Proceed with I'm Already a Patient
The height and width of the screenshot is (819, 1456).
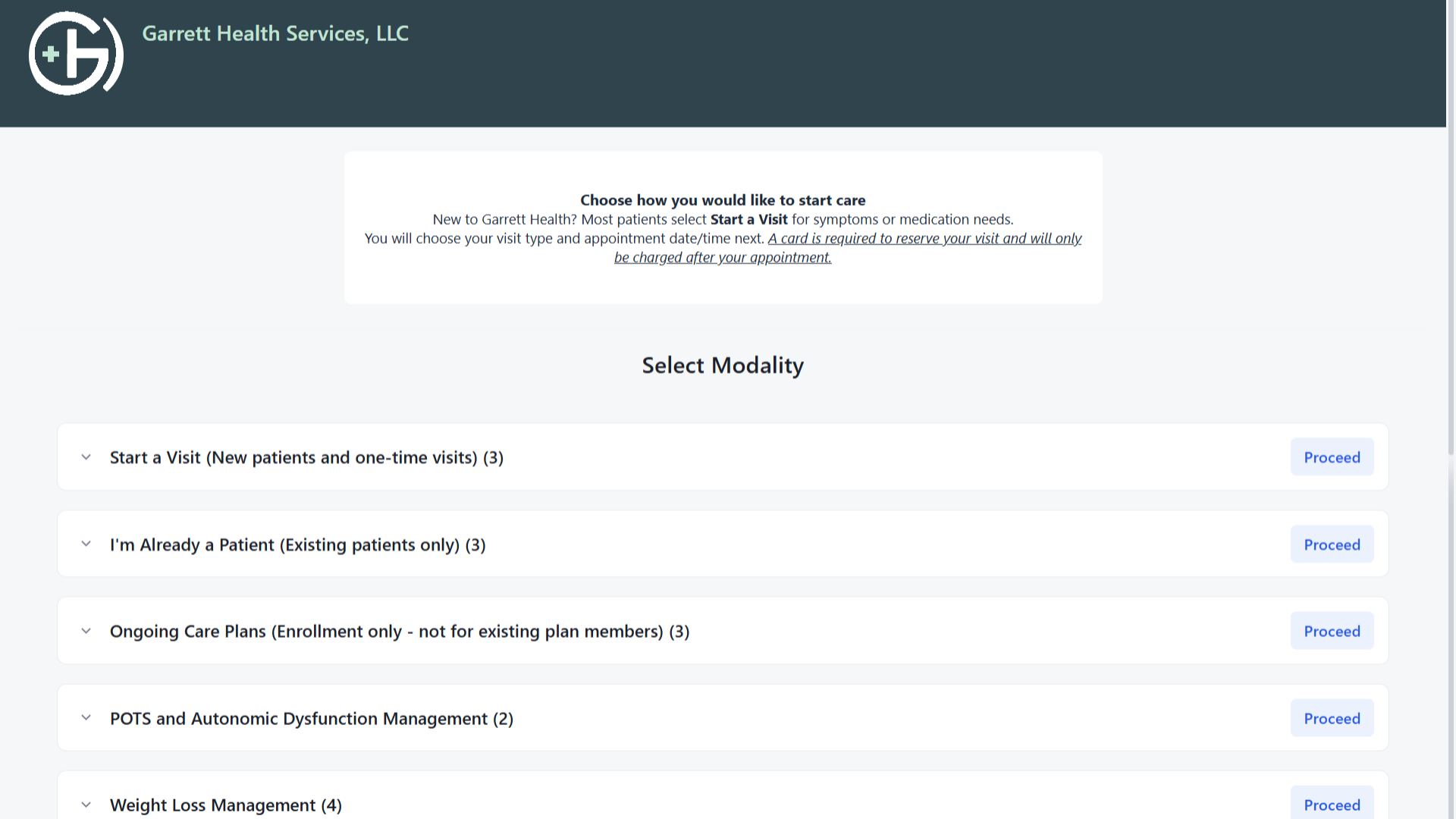coord(1332,544)
